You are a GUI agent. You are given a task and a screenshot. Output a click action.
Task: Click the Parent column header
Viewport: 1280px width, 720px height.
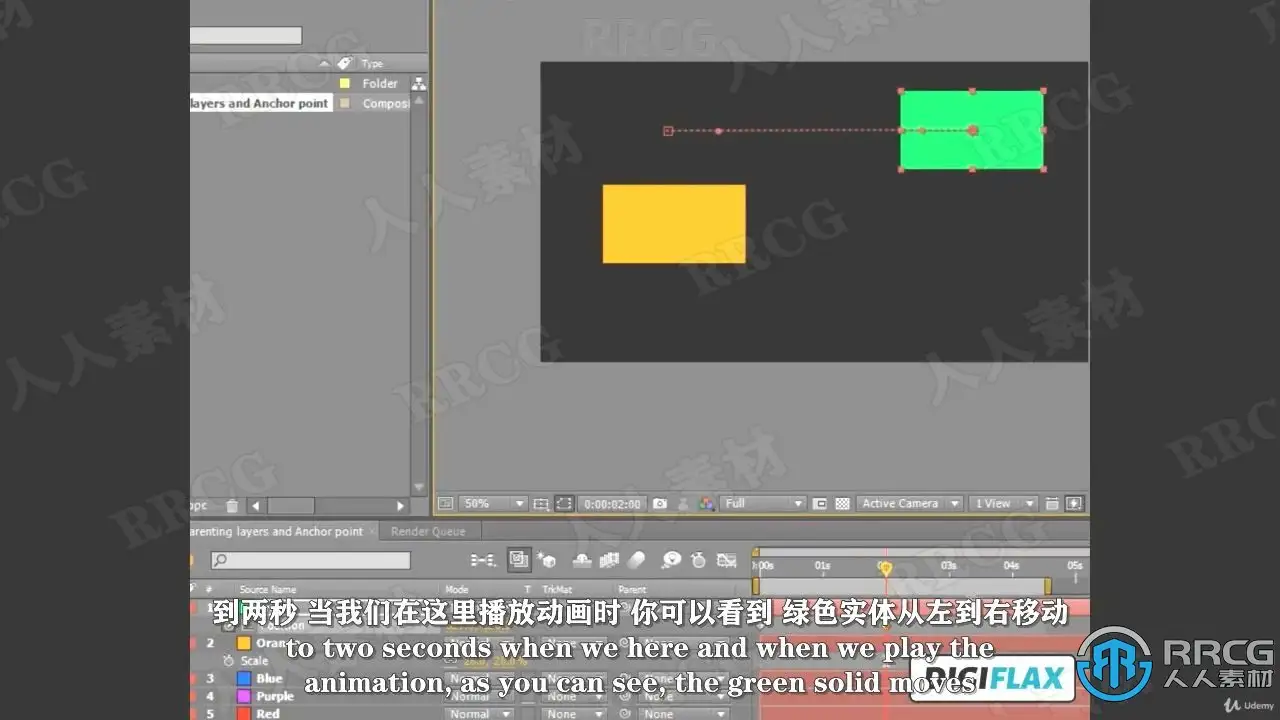coord(632,590)
